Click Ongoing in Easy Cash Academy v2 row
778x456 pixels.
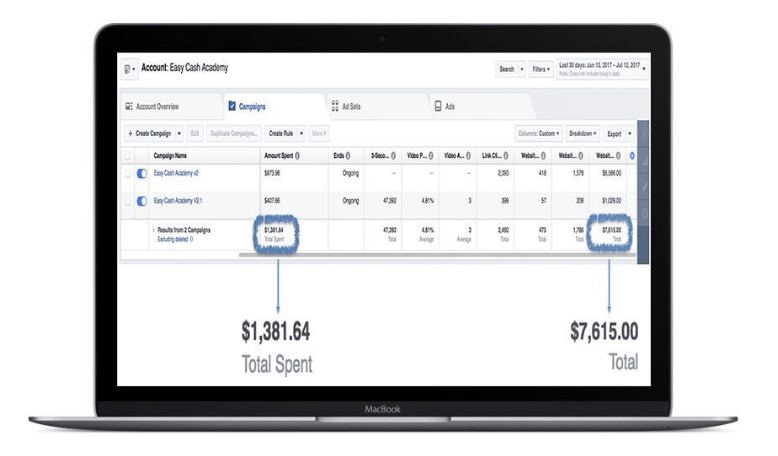click(350, 173)
